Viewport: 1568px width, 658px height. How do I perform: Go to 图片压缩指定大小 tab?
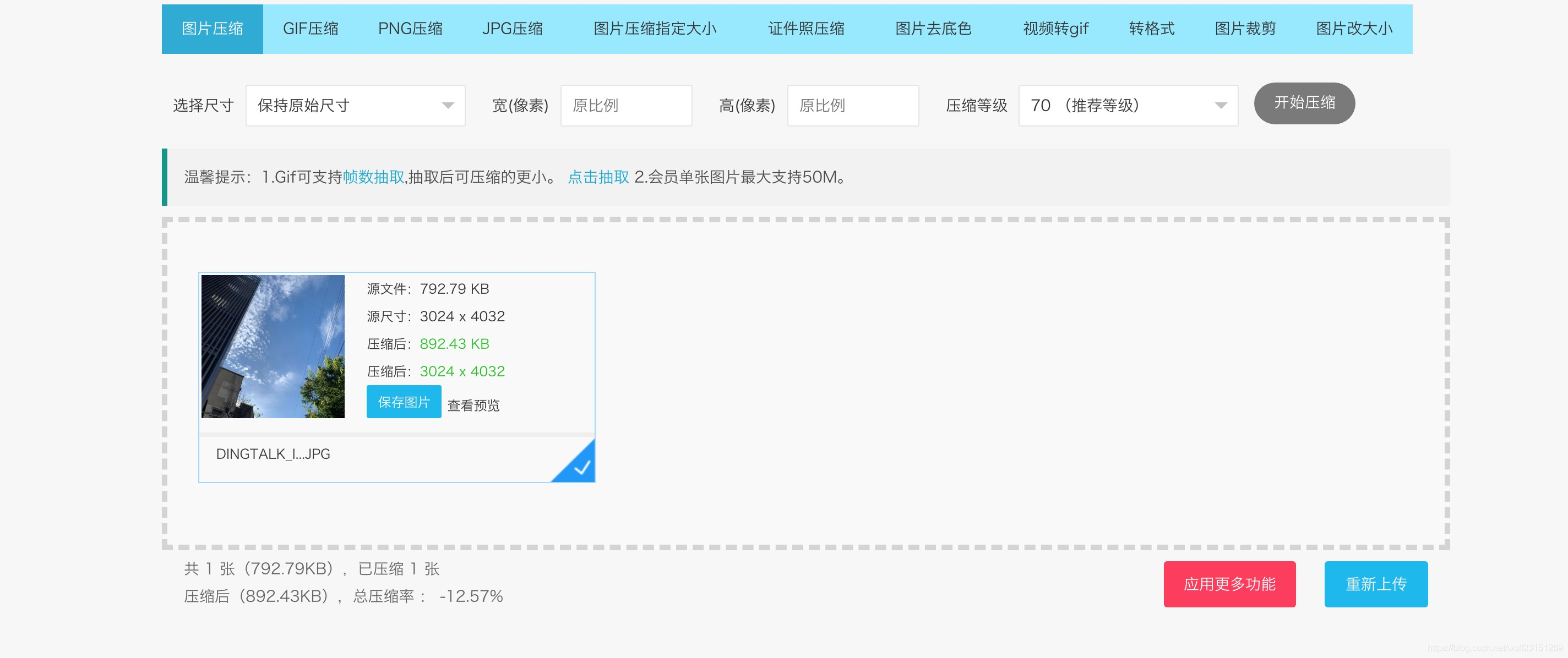coord(655,29)
